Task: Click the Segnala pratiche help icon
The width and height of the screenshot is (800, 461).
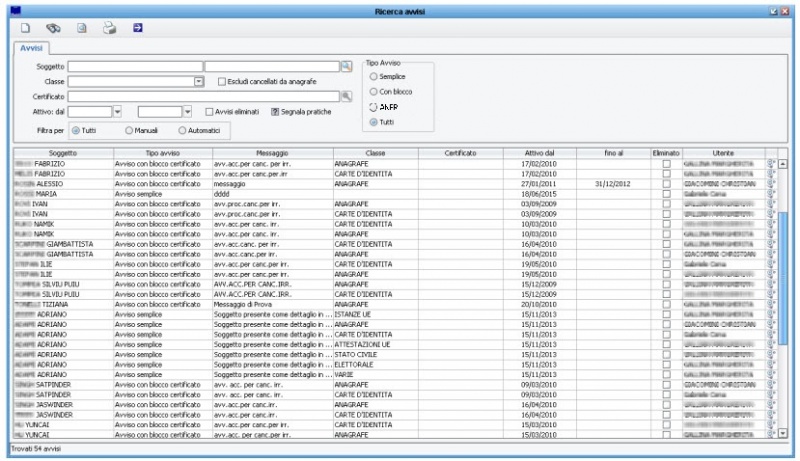Action: (x=276, y=111)
